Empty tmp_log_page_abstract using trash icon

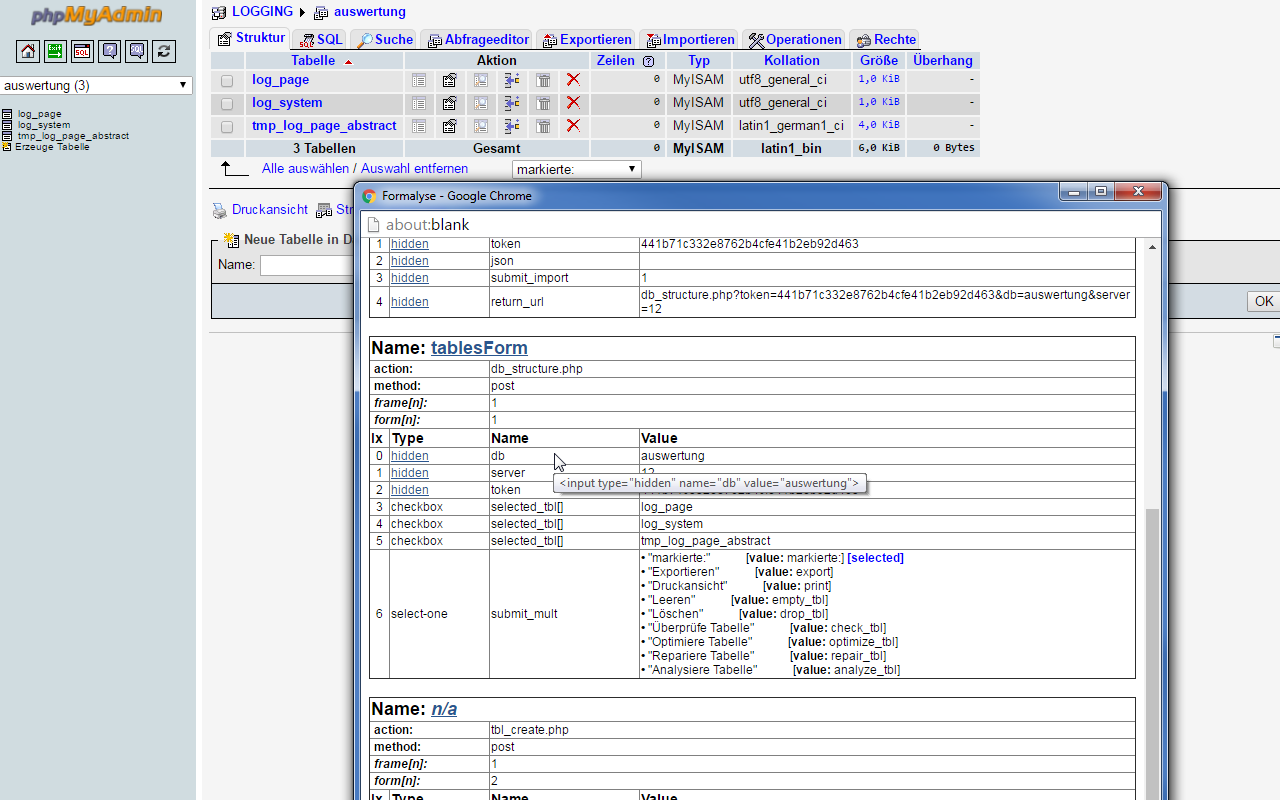(543, 126)
